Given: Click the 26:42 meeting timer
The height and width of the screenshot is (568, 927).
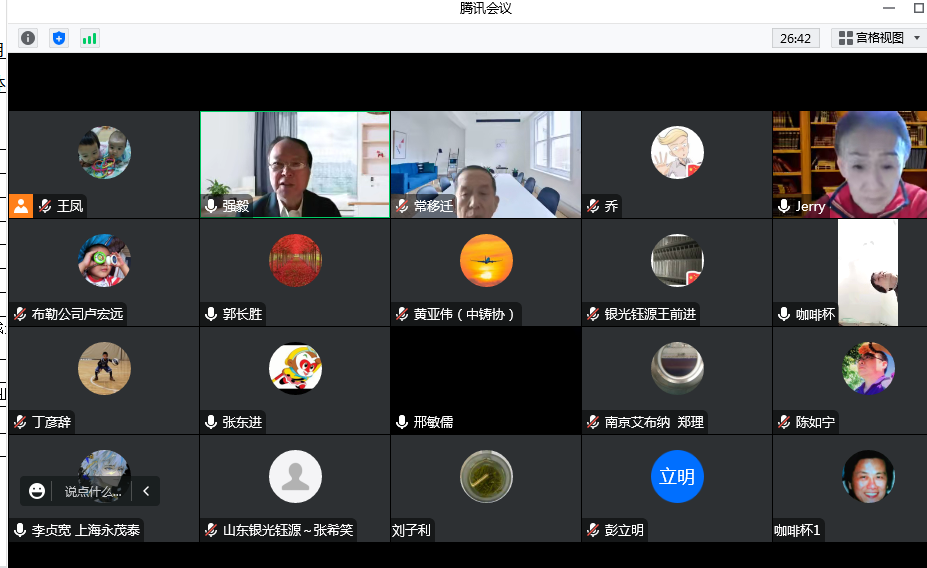Looking at the screenshot, I should tap(795, 38).
